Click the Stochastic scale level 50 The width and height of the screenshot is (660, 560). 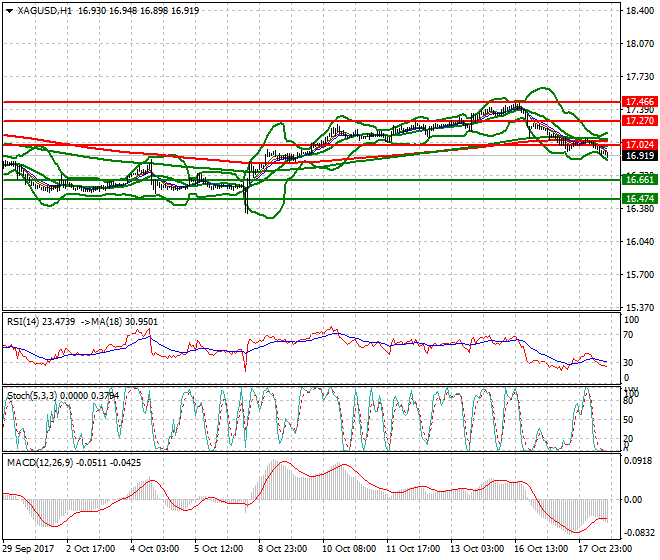(x=628, y=420)
